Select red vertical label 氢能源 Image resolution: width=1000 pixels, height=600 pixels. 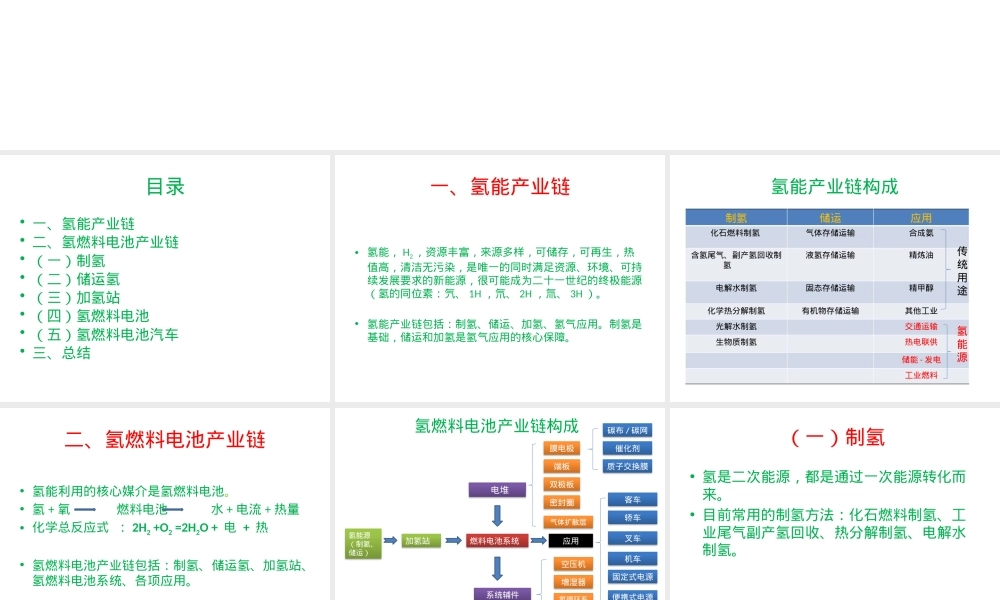pyautogui.click(x=962, y=344)
